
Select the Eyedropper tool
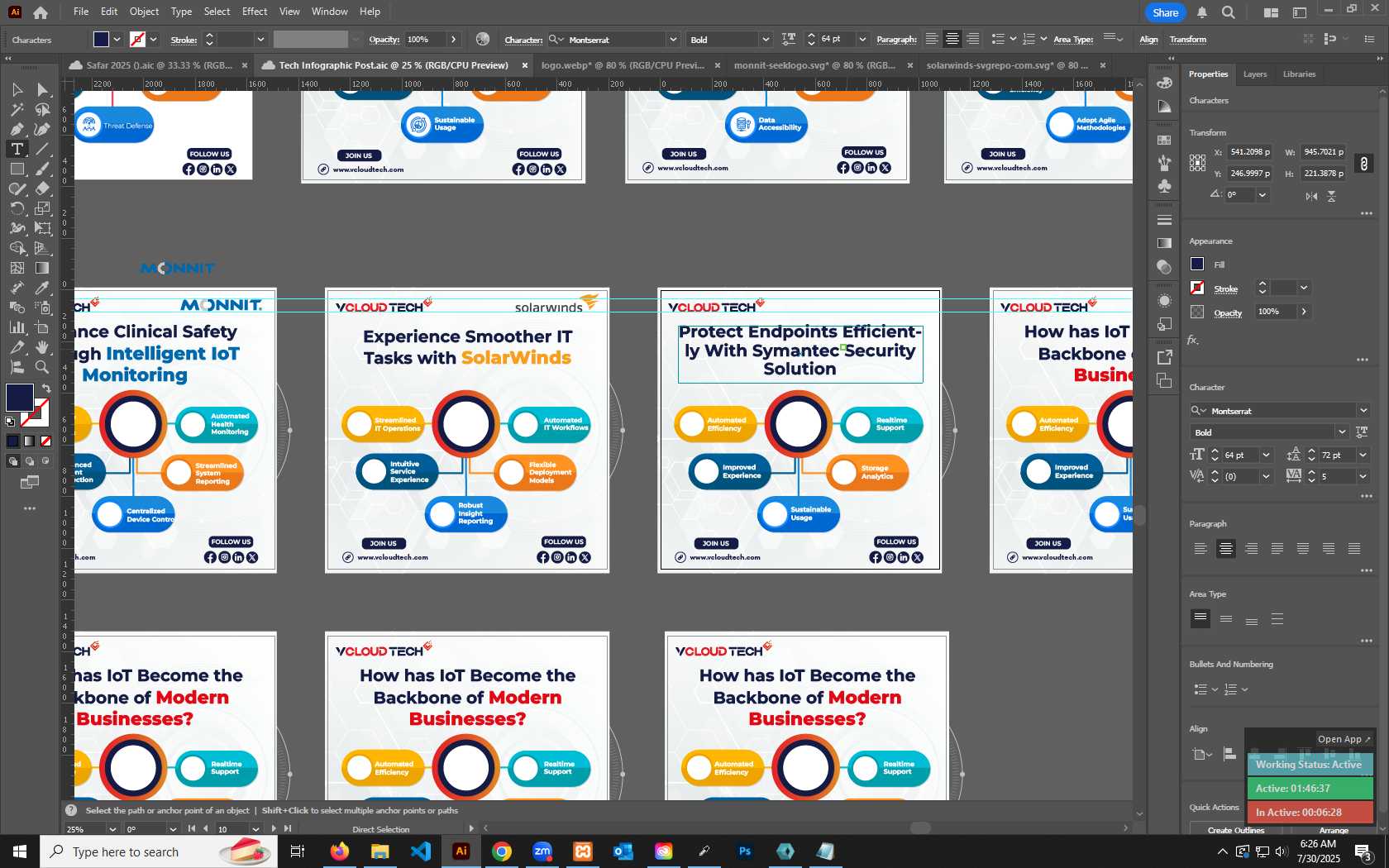42,288
